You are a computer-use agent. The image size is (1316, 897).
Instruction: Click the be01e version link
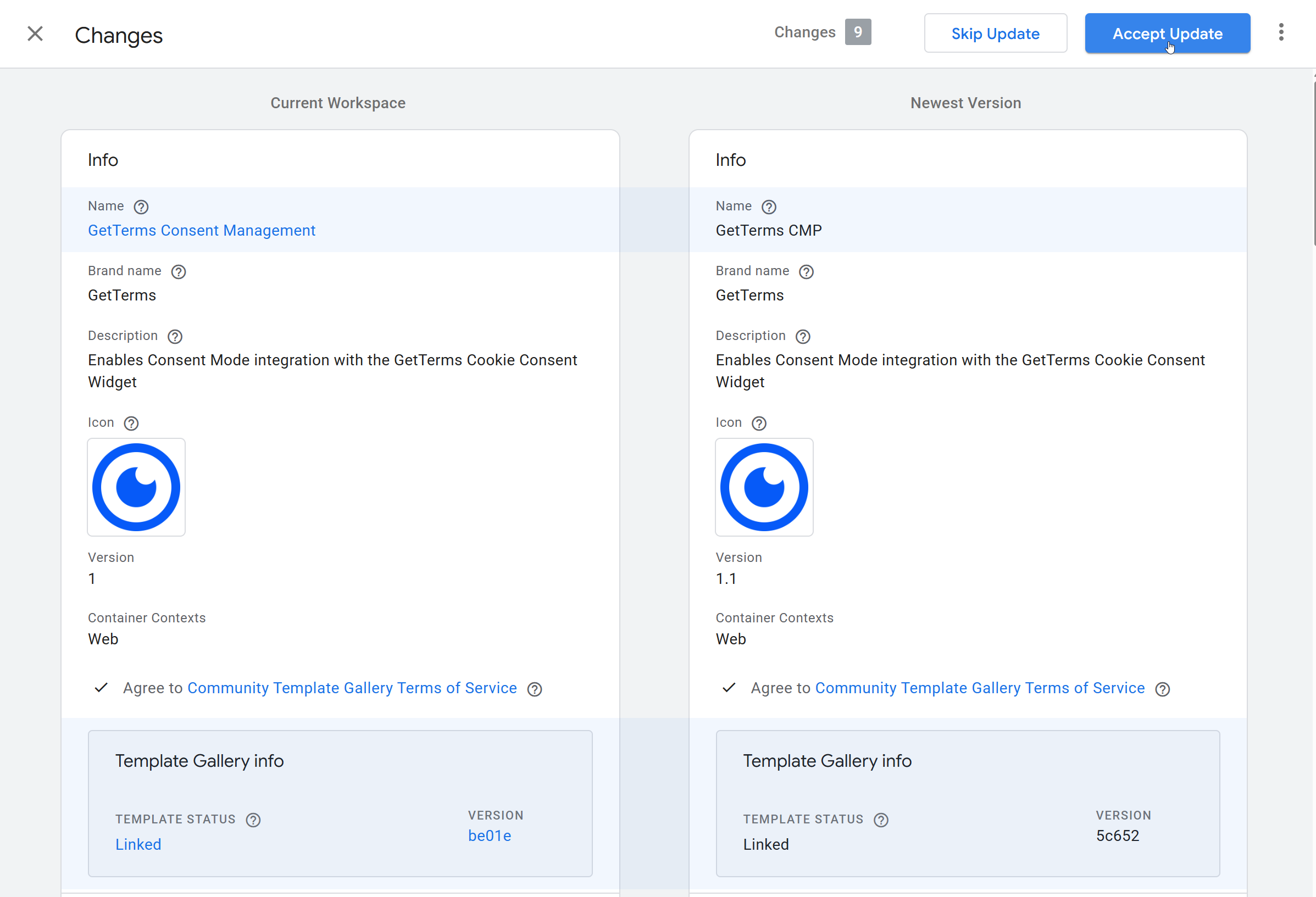click(489, 836)
